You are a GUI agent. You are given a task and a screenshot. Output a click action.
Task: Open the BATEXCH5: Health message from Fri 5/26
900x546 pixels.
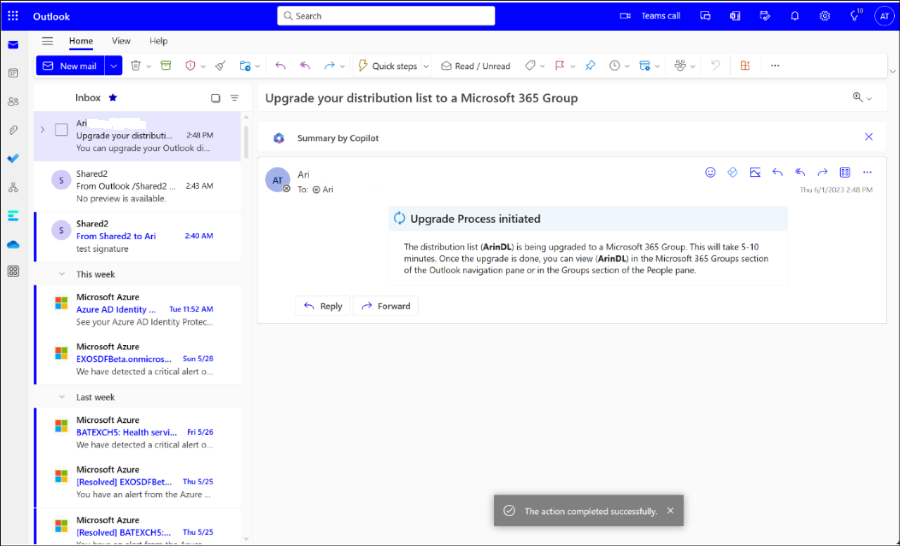[138, 432]
